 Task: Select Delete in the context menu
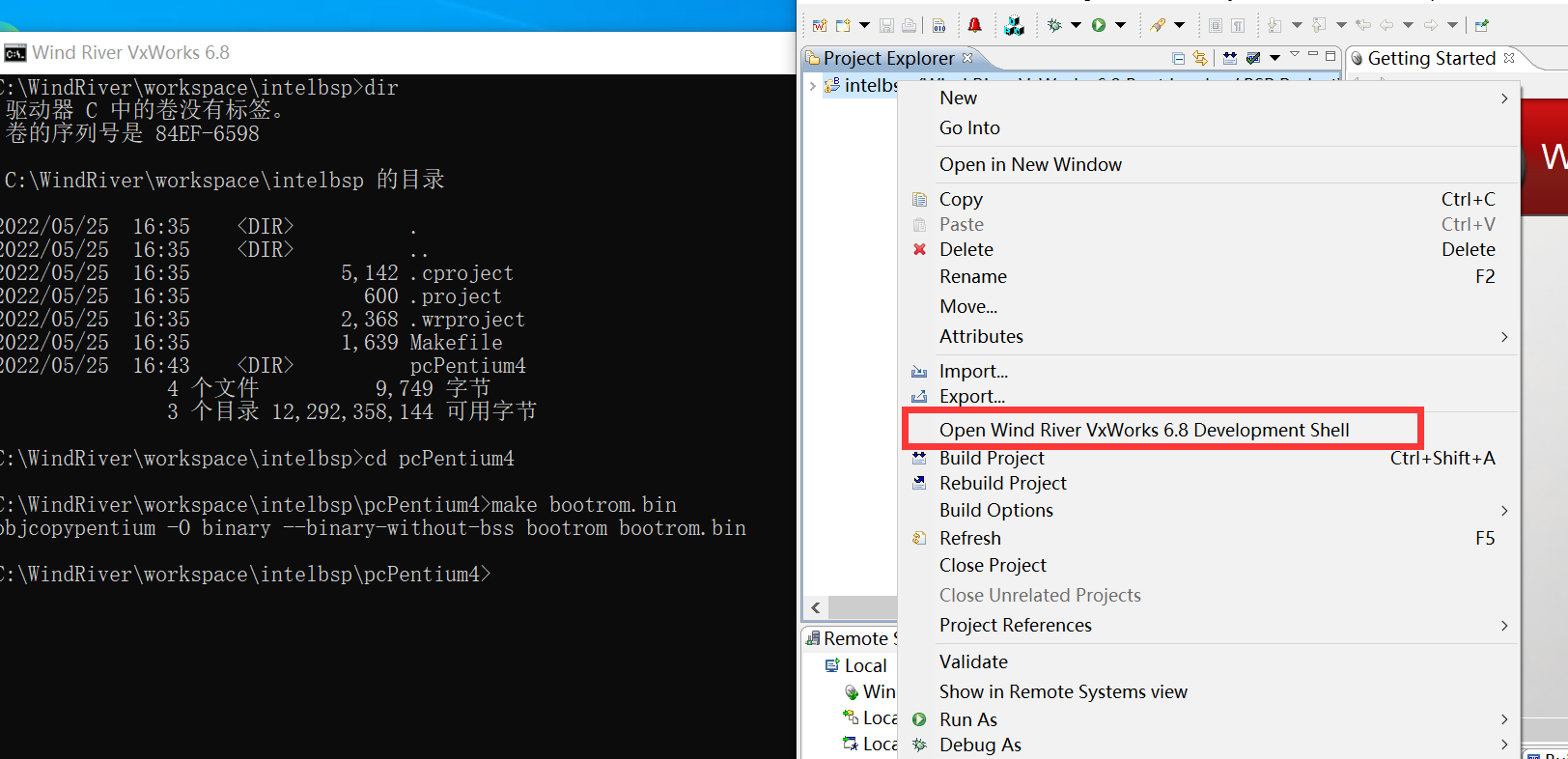click(1208, 249)
